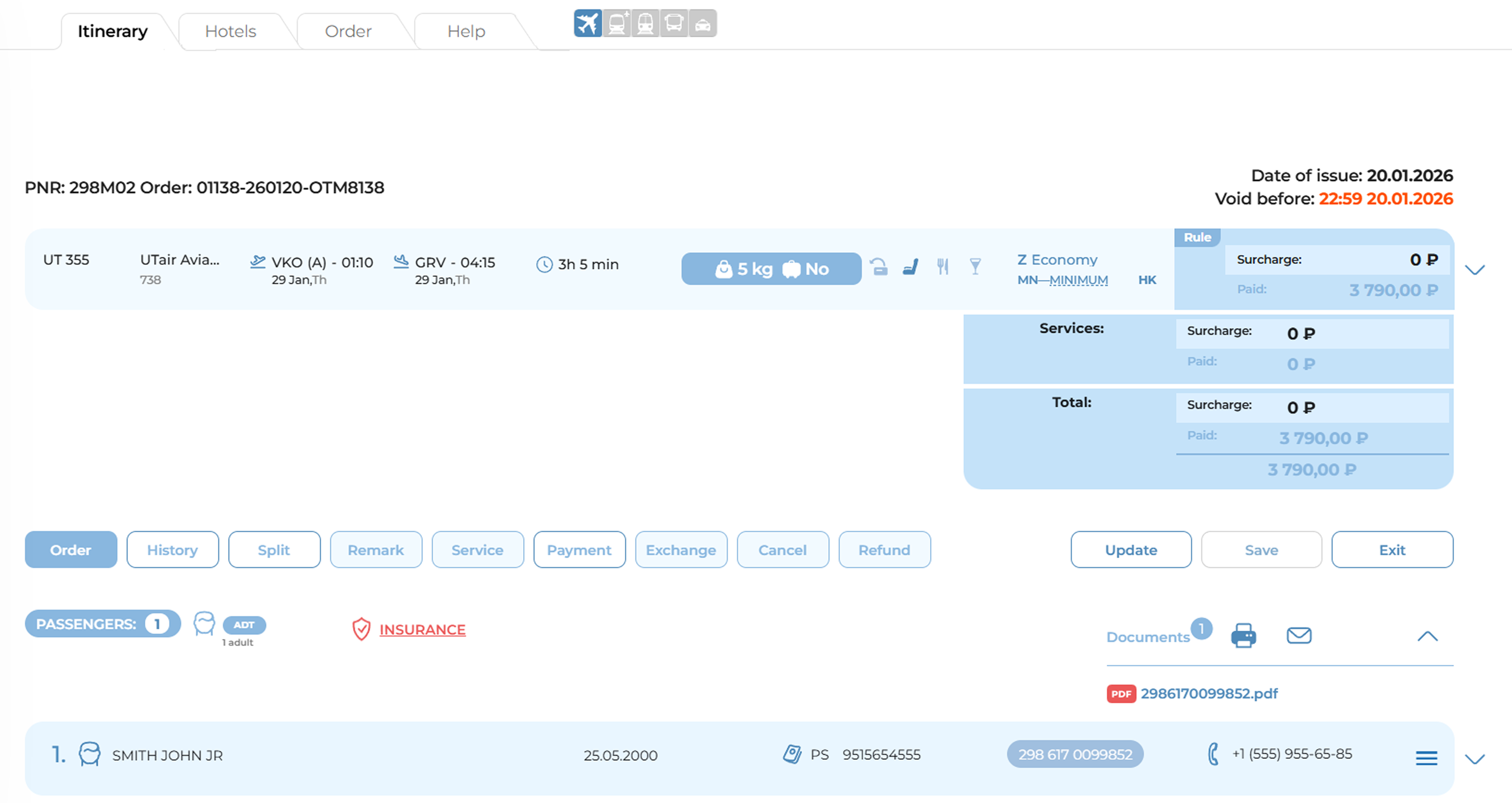Switch to the aeroexpress train icon

tap(617, 24)
